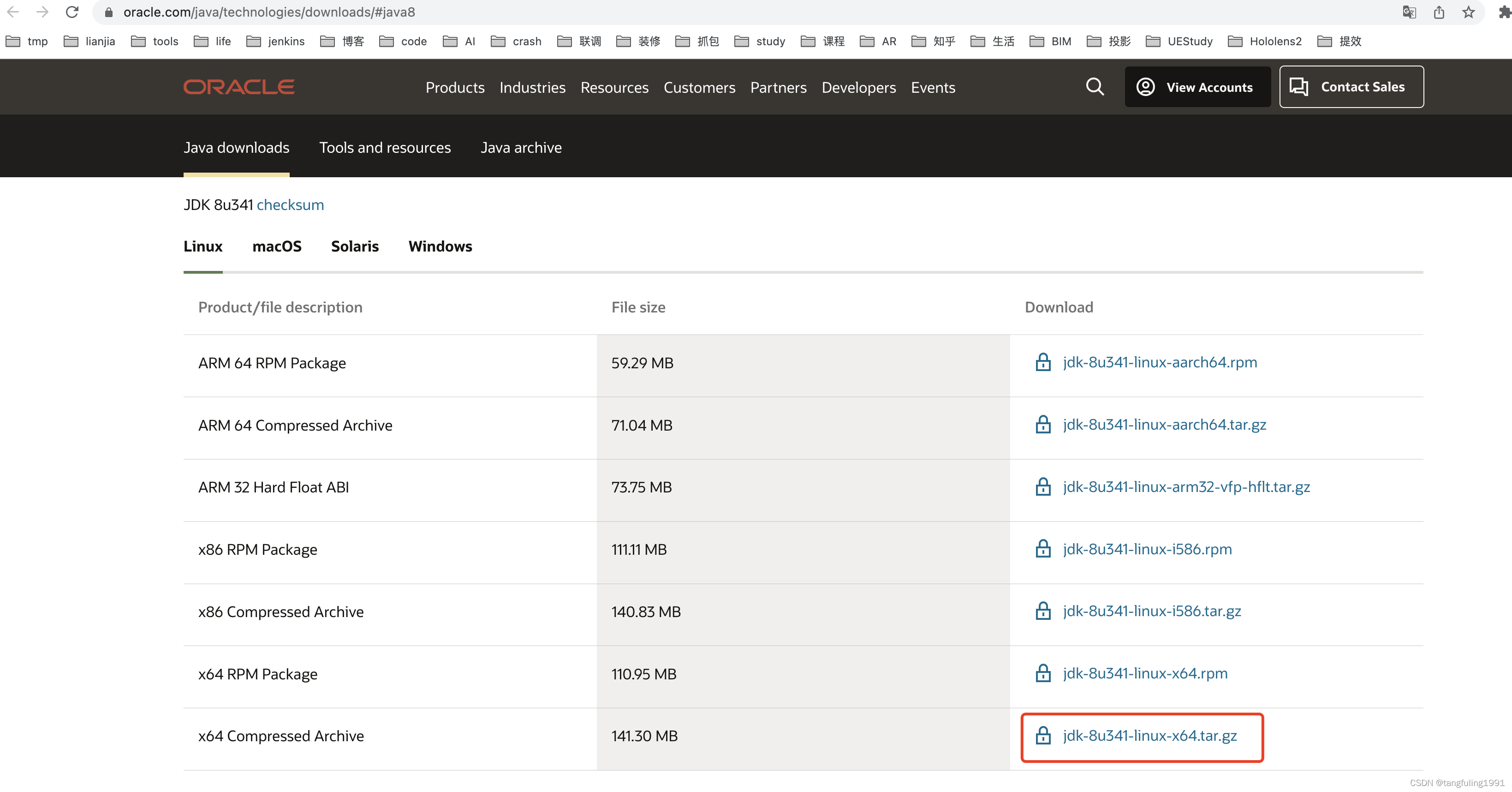Click the browser address bar URL
1512x792 pixels.
click(x=269, y=12)
